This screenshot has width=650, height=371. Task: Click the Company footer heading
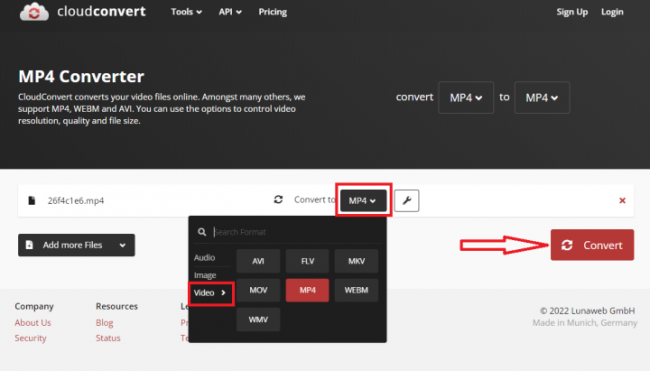34,306
